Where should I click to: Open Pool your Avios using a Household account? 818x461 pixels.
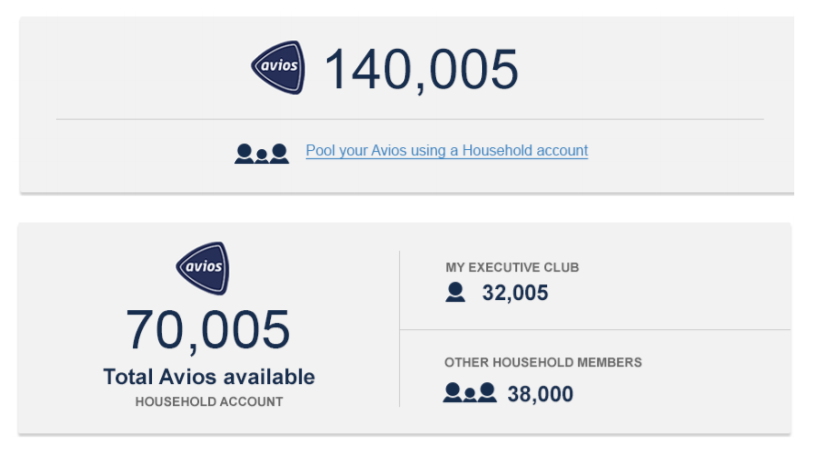pos(447,151)
